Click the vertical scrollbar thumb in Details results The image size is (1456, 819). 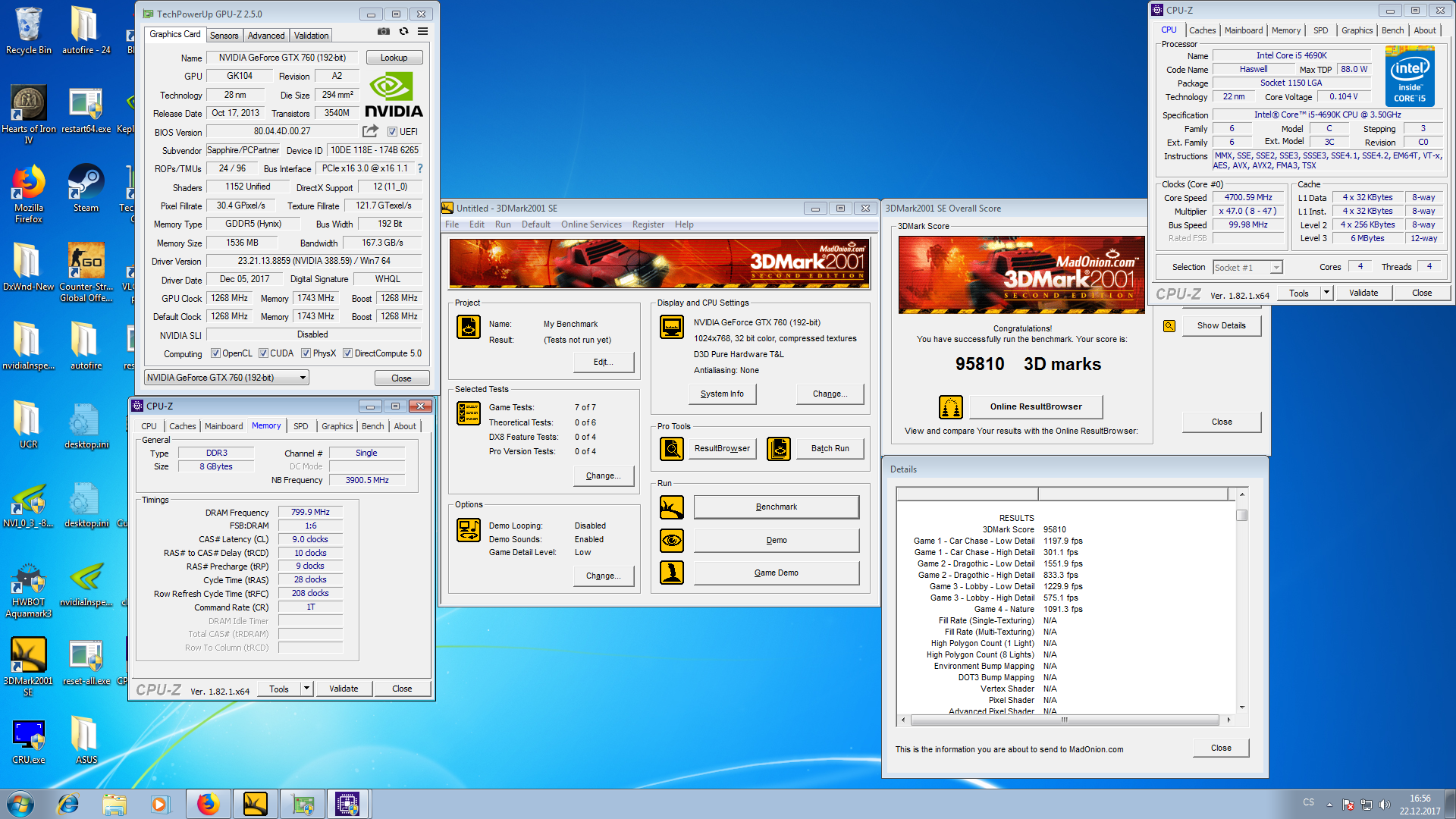click(x=1241, y=516)
